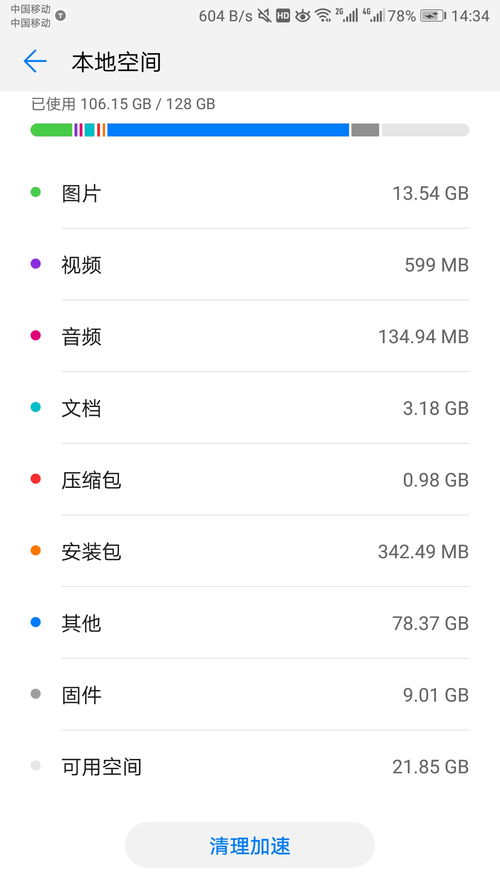Image resolution: width=500 pixels, height=888 pixels.
Task: Tap the red dot beside 压缩包
Action: click(36, 479)
